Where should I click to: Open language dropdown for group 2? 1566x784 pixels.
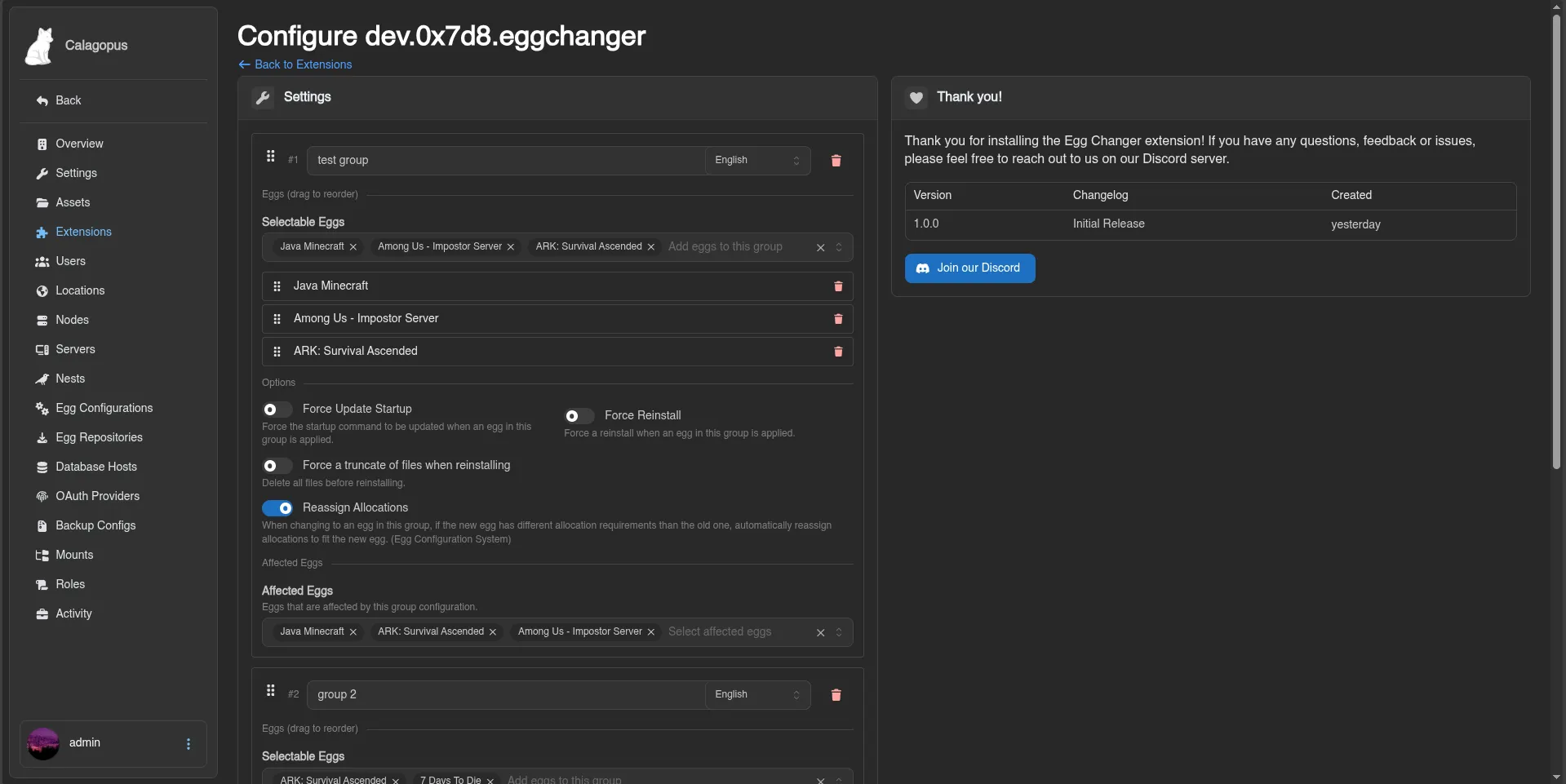pyautogui.click(x=757, y=695)
